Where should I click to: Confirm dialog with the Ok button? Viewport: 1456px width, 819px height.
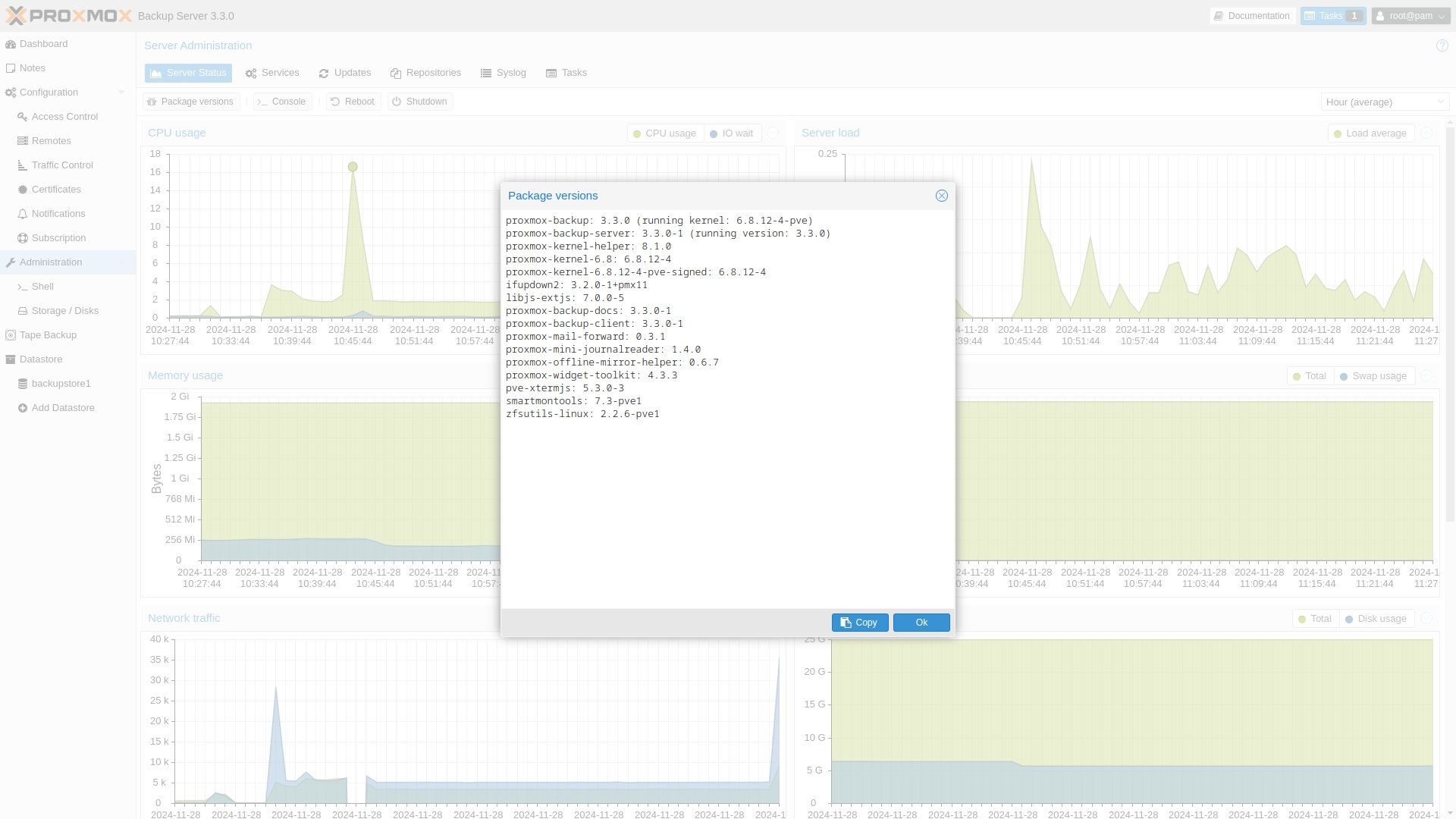tap(921, 622)
